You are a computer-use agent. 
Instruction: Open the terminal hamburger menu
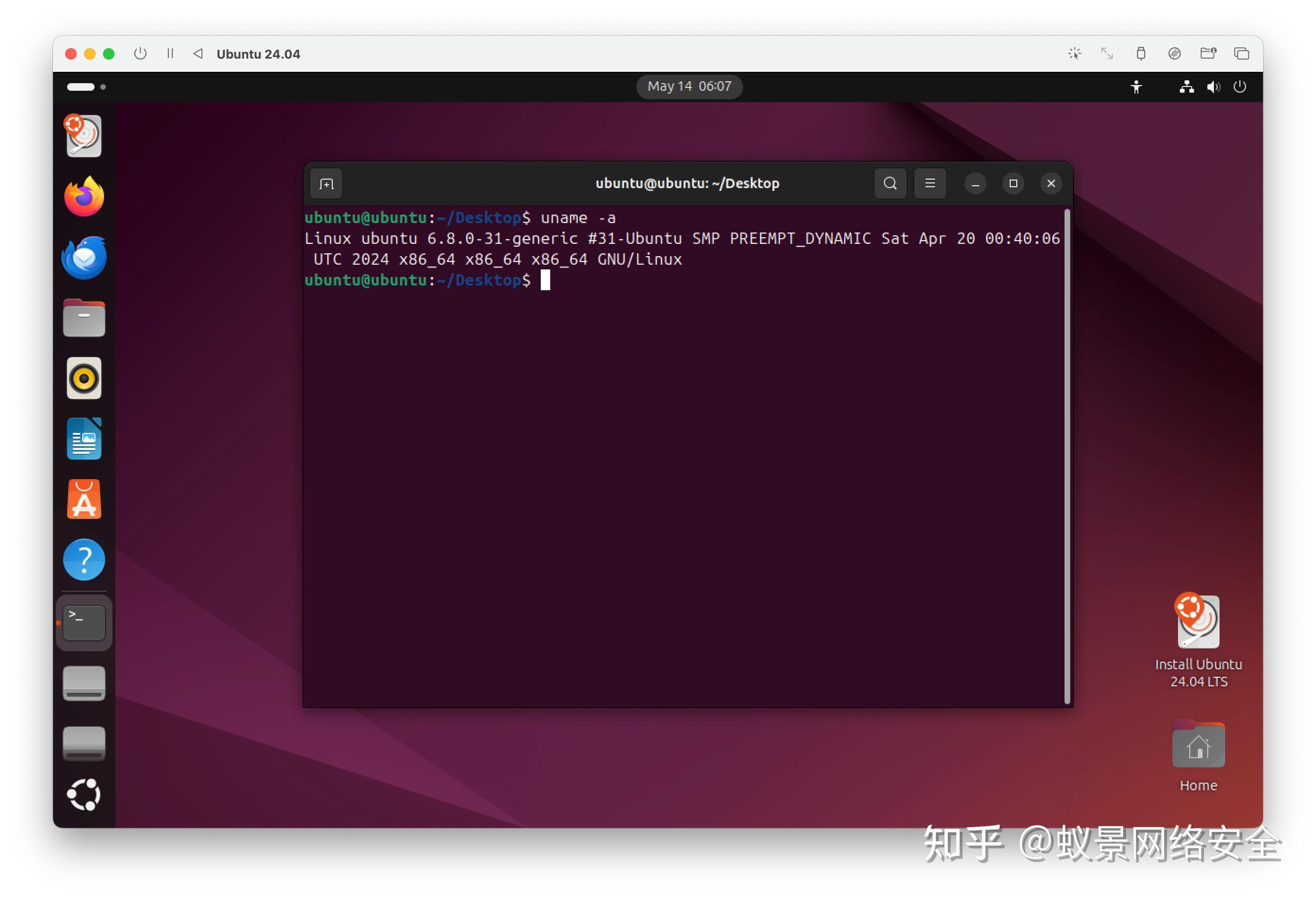pos(930,183)
